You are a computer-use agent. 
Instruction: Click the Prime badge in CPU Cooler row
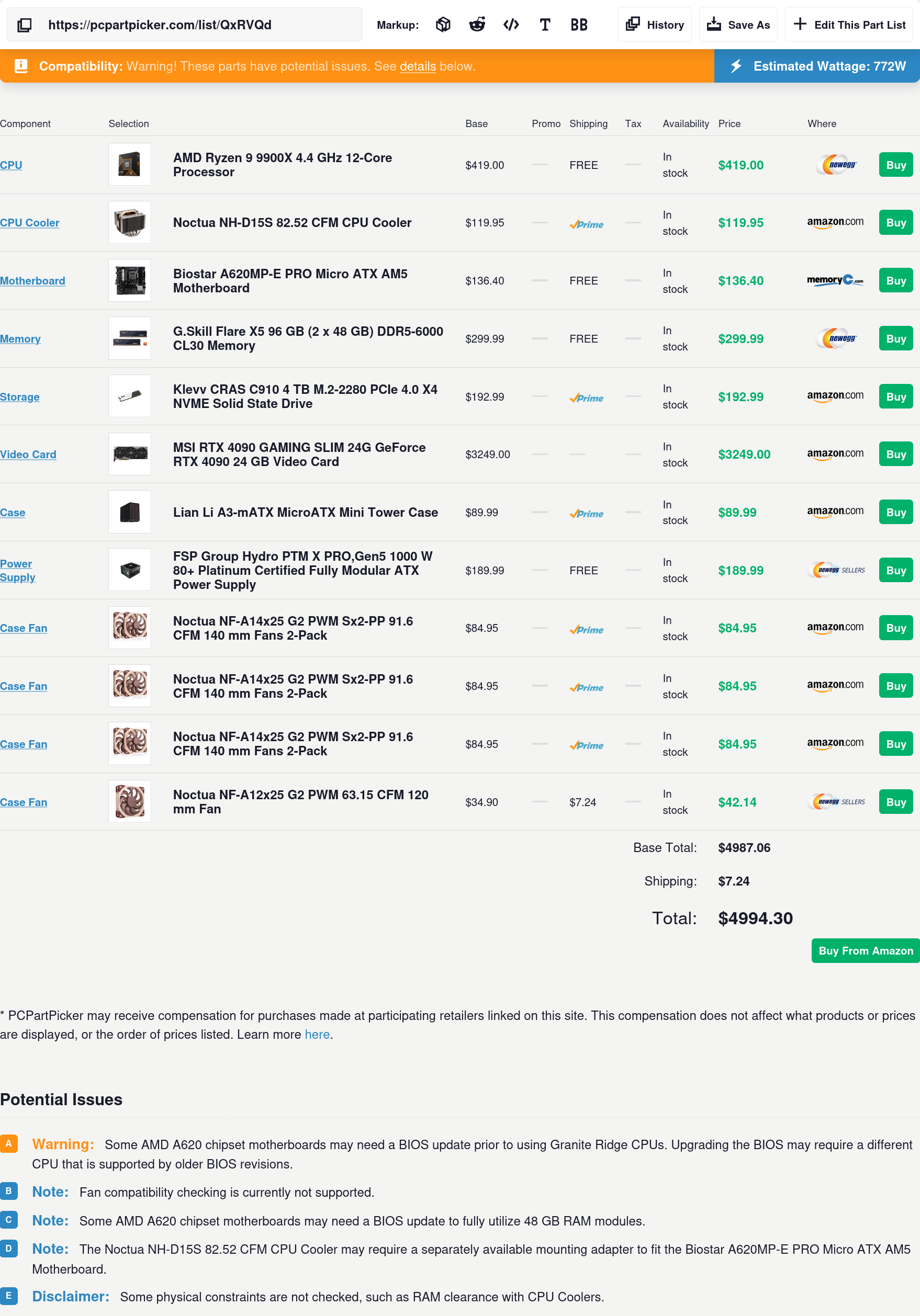click(586, 224)
